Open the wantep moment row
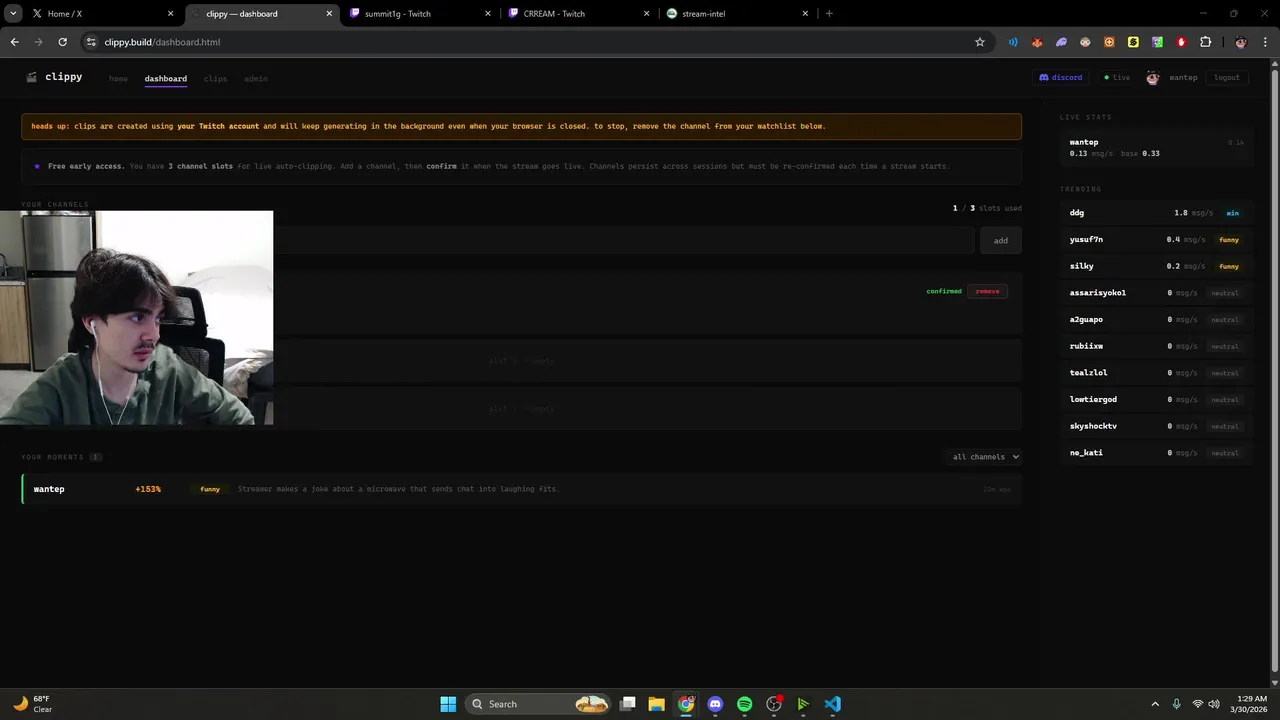 (x=521, y=489)
